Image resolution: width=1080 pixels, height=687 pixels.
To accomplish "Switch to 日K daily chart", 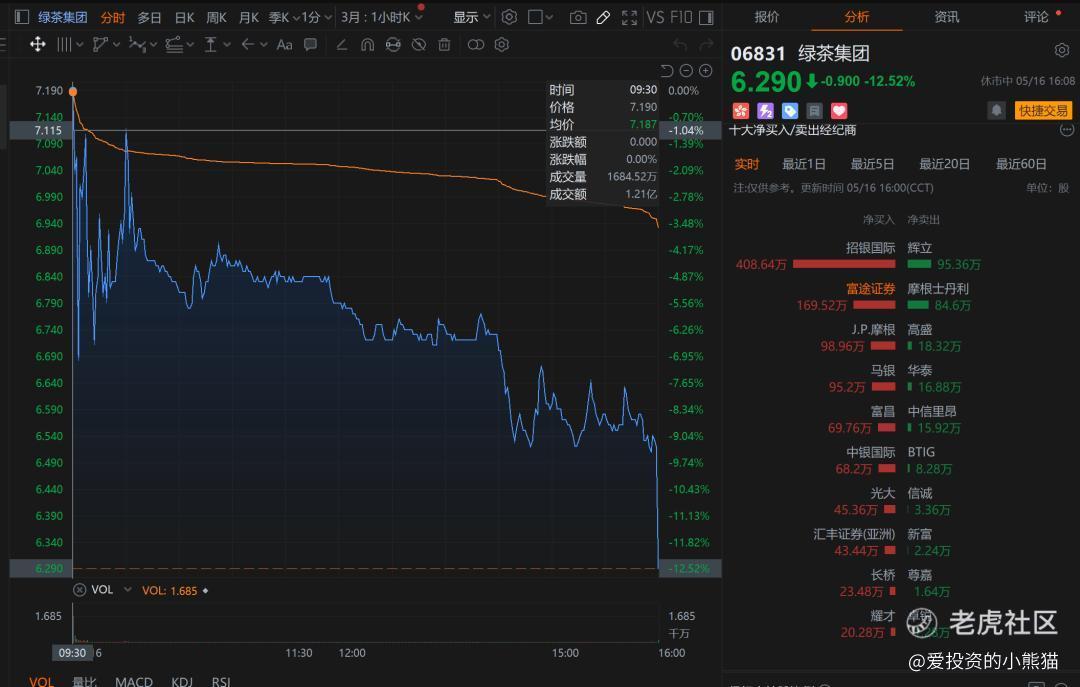I will coord(184,17).
